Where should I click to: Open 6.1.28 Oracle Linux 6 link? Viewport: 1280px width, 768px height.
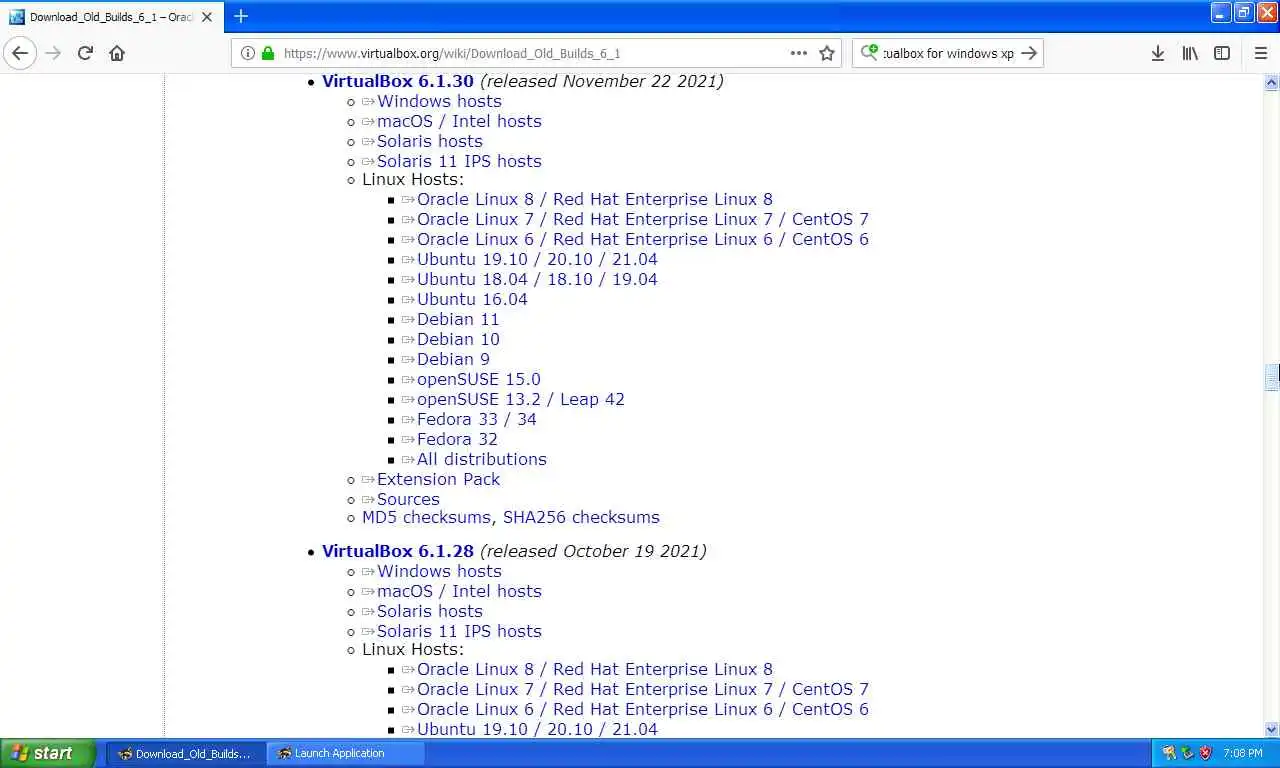(x=643, y=709)
